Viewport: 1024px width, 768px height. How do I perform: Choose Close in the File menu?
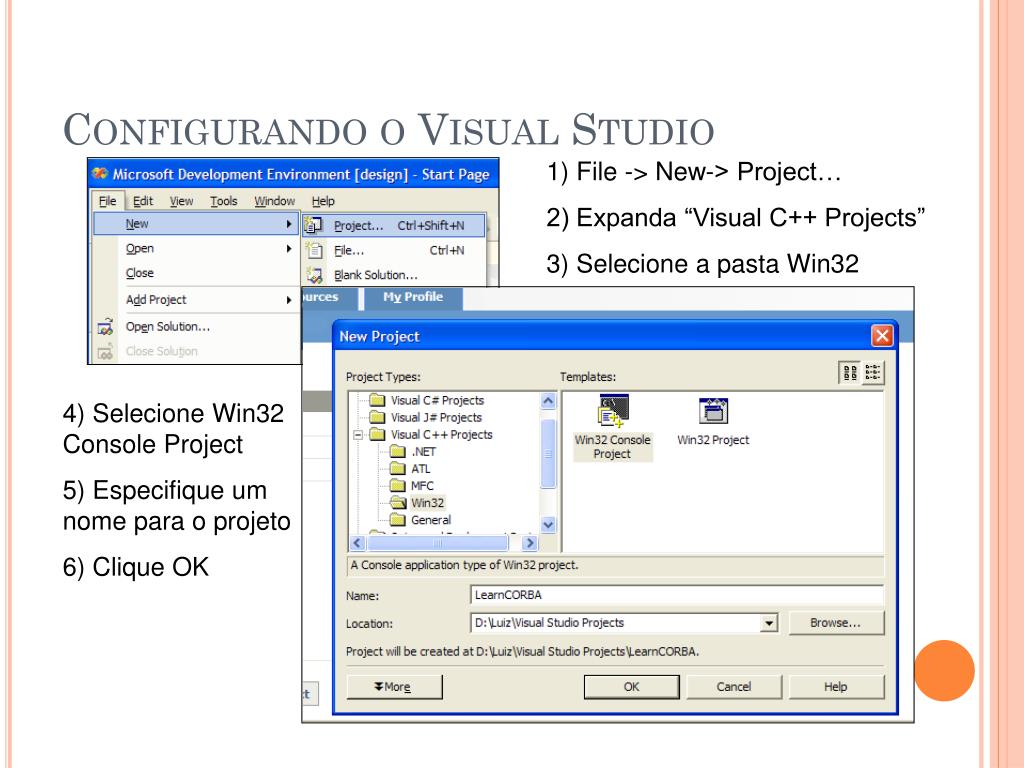pyautogui.click(x=196, y=273)
